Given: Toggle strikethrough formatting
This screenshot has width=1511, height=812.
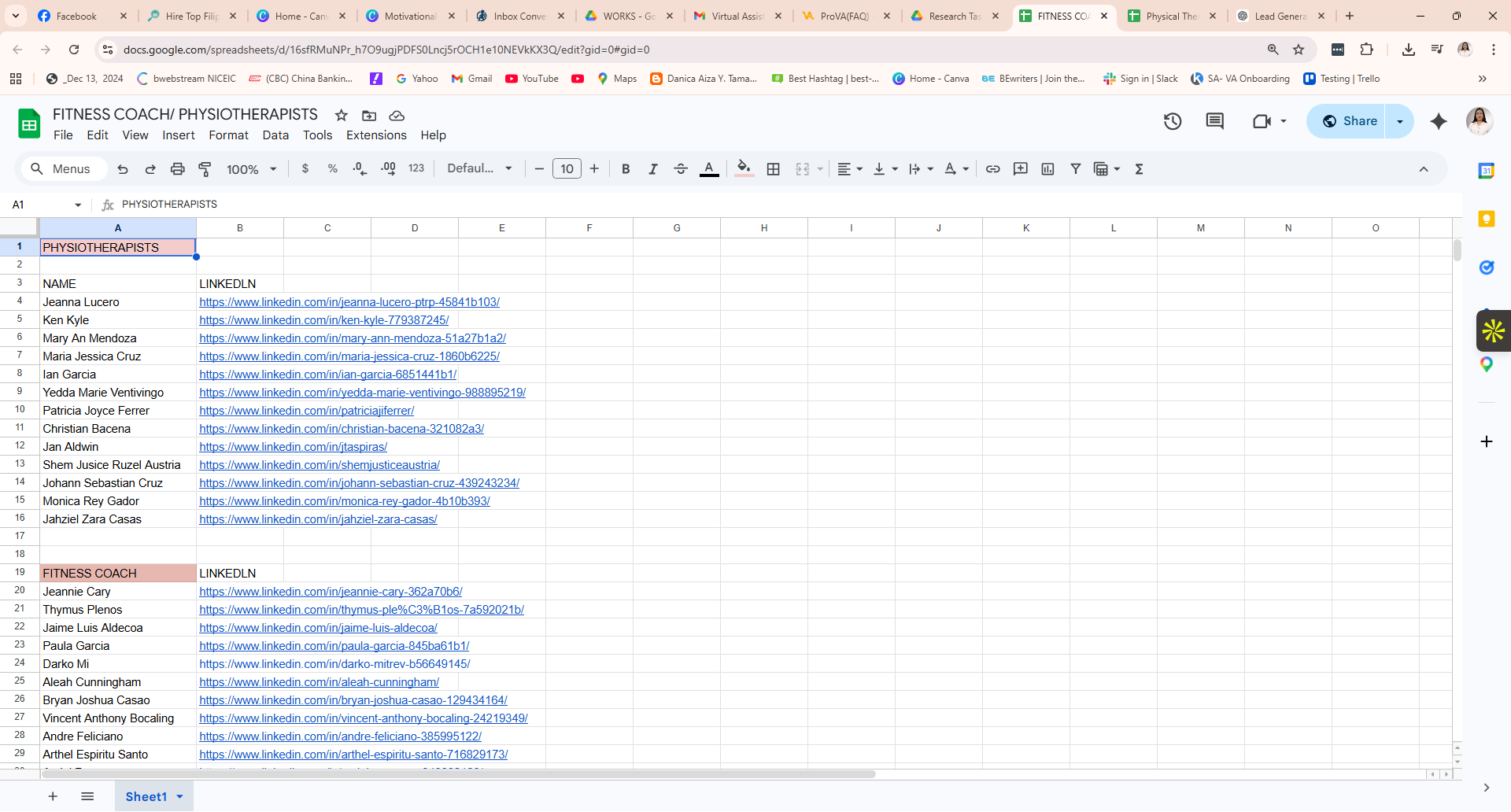Looking at the screenshot, I should point(681,169).
